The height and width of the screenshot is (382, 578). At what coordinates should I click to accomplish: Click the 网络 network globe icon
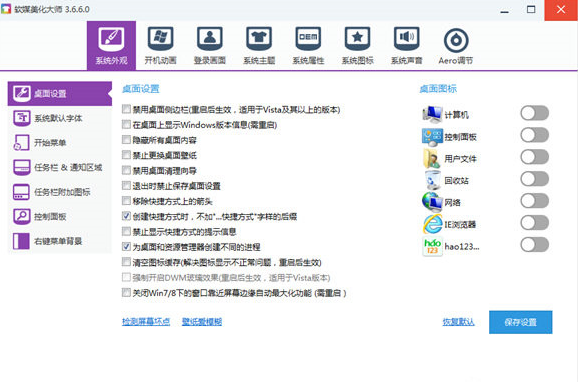pos(432,202)
